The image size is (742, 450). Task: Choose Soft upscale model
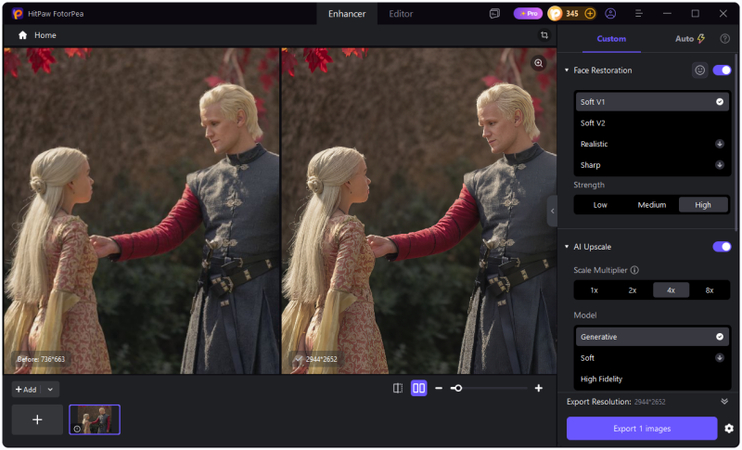tap(652, 358)
